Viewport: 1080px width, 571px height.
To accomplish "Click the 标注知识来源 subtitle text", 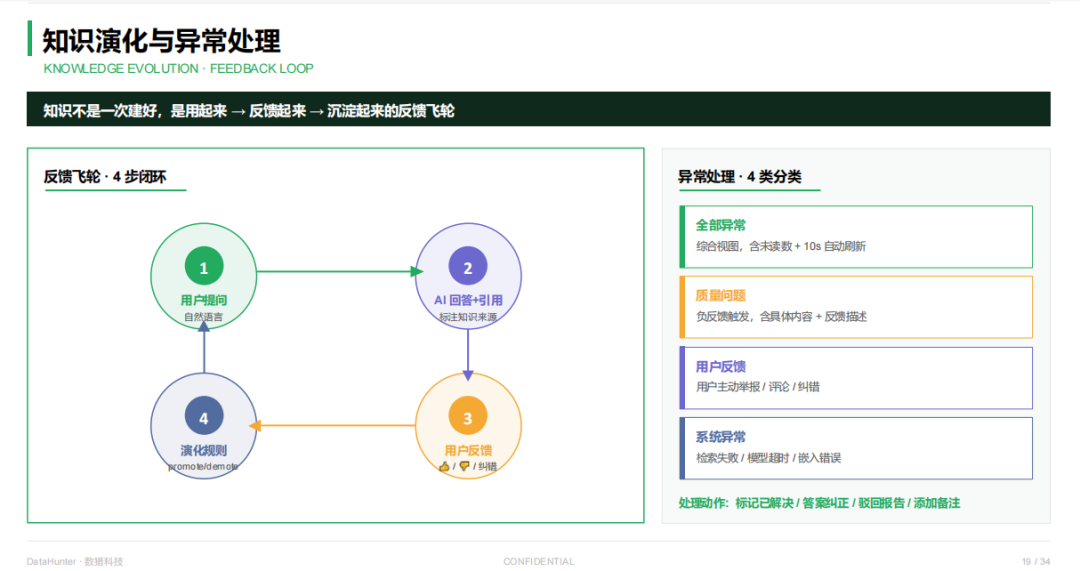I will click(x=468, y=317).
